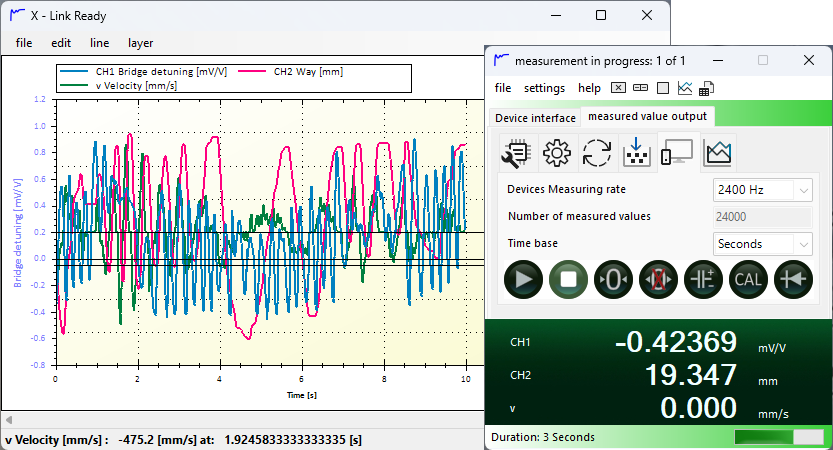The width and height of the screenshot is (833, 450).
Task: Click the capacitor plus/minus icon
Action: (x=703, y=279)
